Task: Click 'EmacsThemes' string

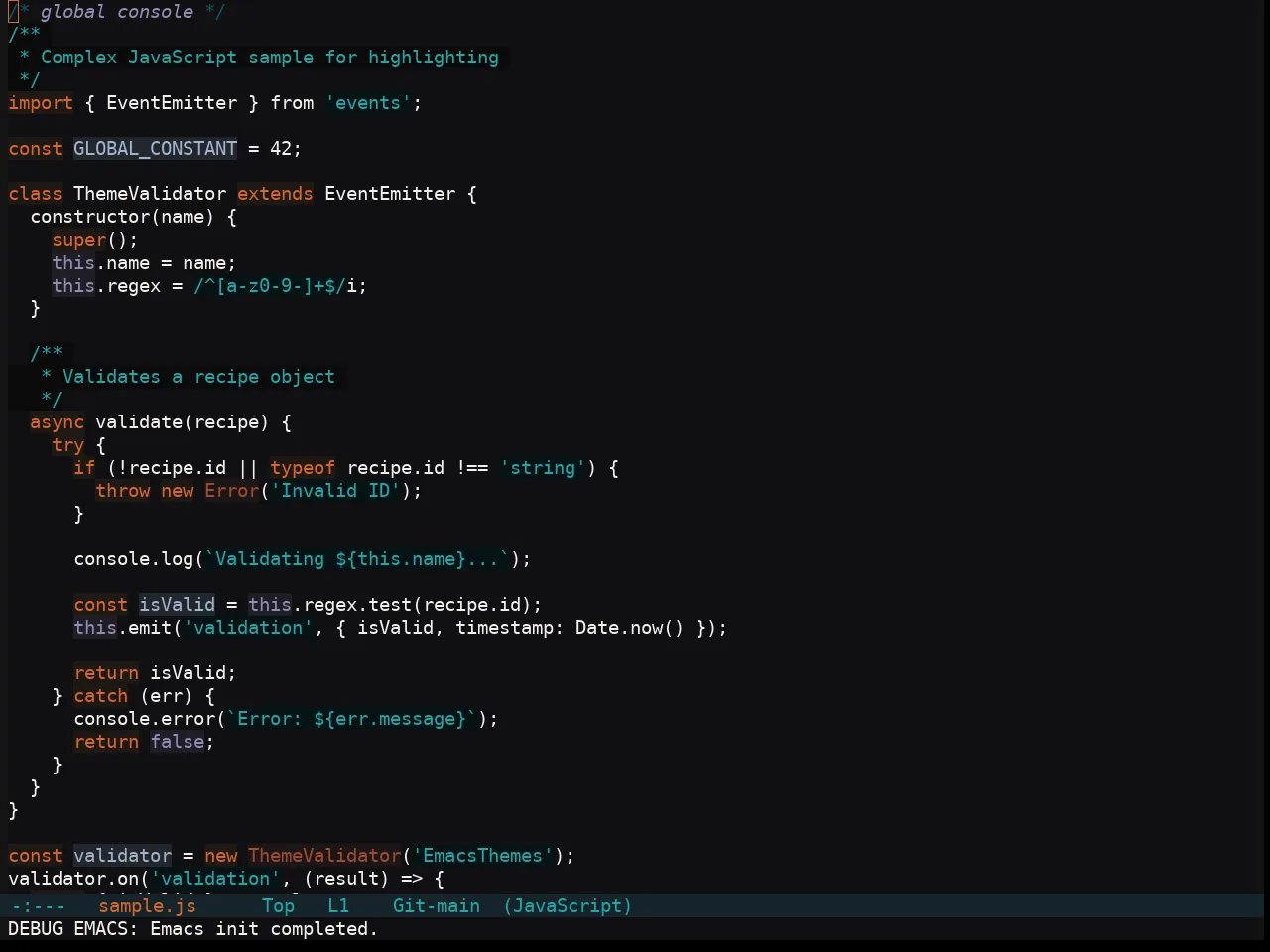Action: coord(482,856)
